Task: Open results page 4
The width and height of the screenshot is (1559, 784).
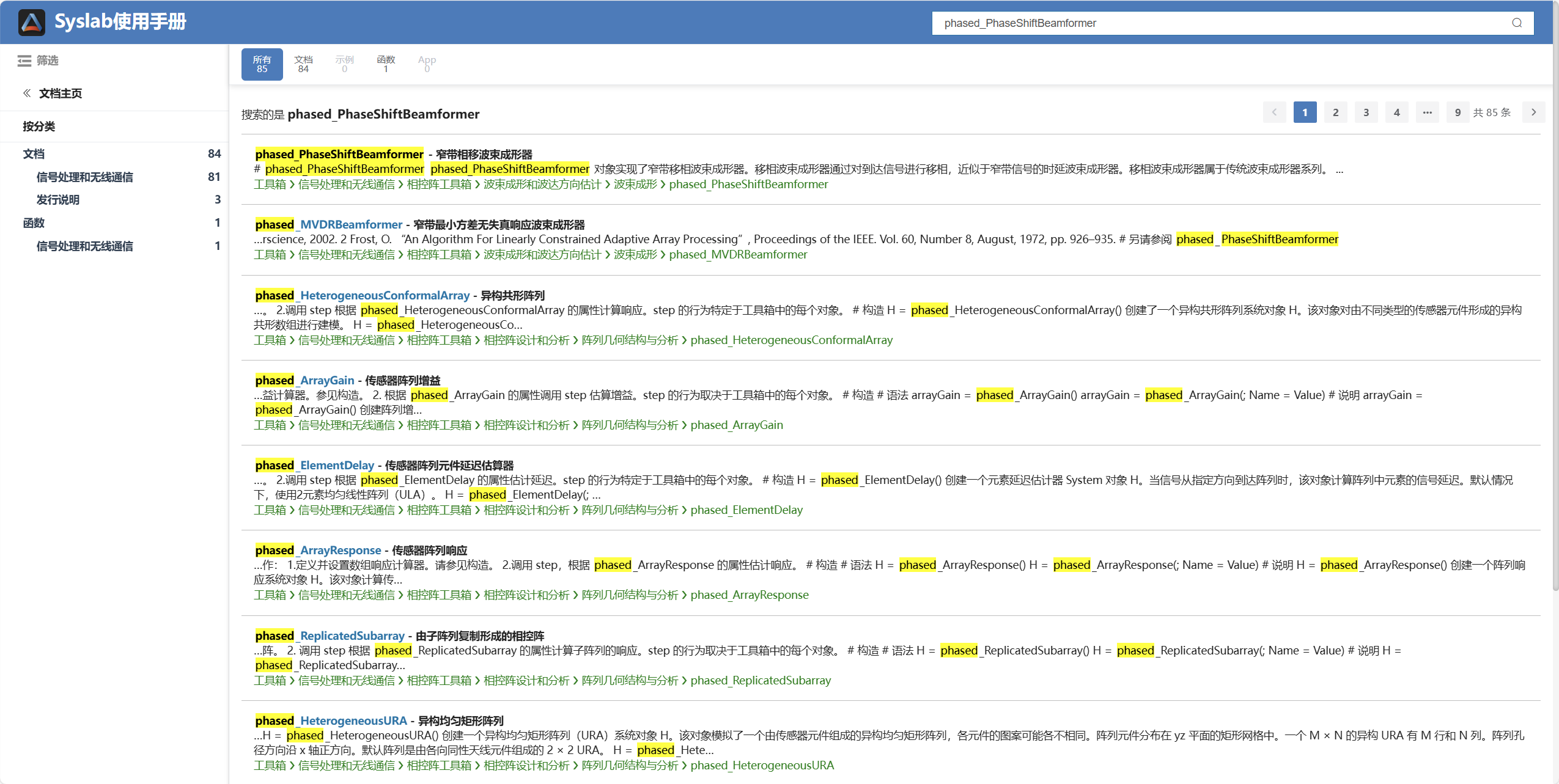Action: click(x=1396, y=112)
